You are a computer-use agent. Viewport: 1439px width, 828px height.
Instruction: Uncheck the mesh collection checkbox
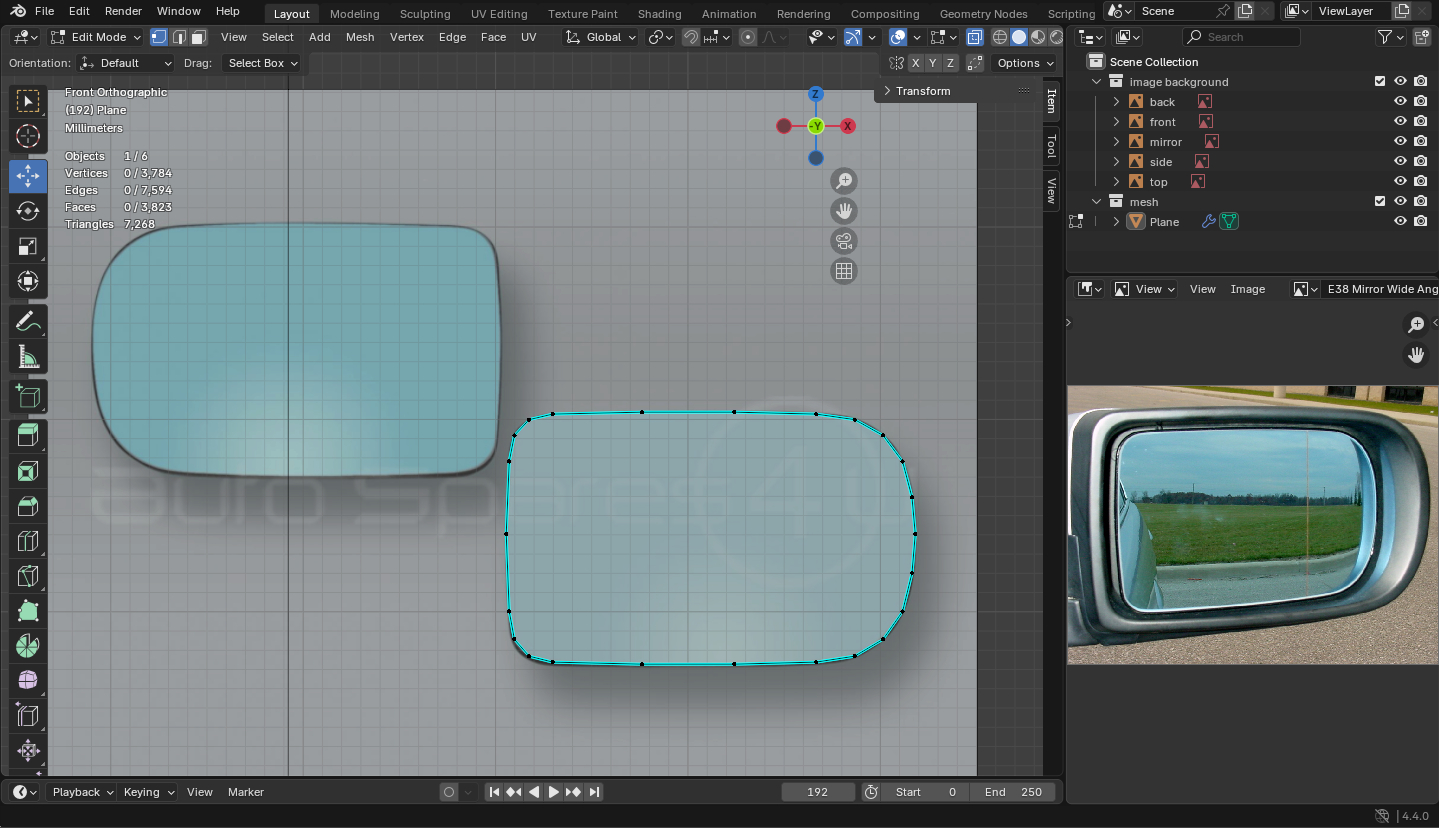1380,202
